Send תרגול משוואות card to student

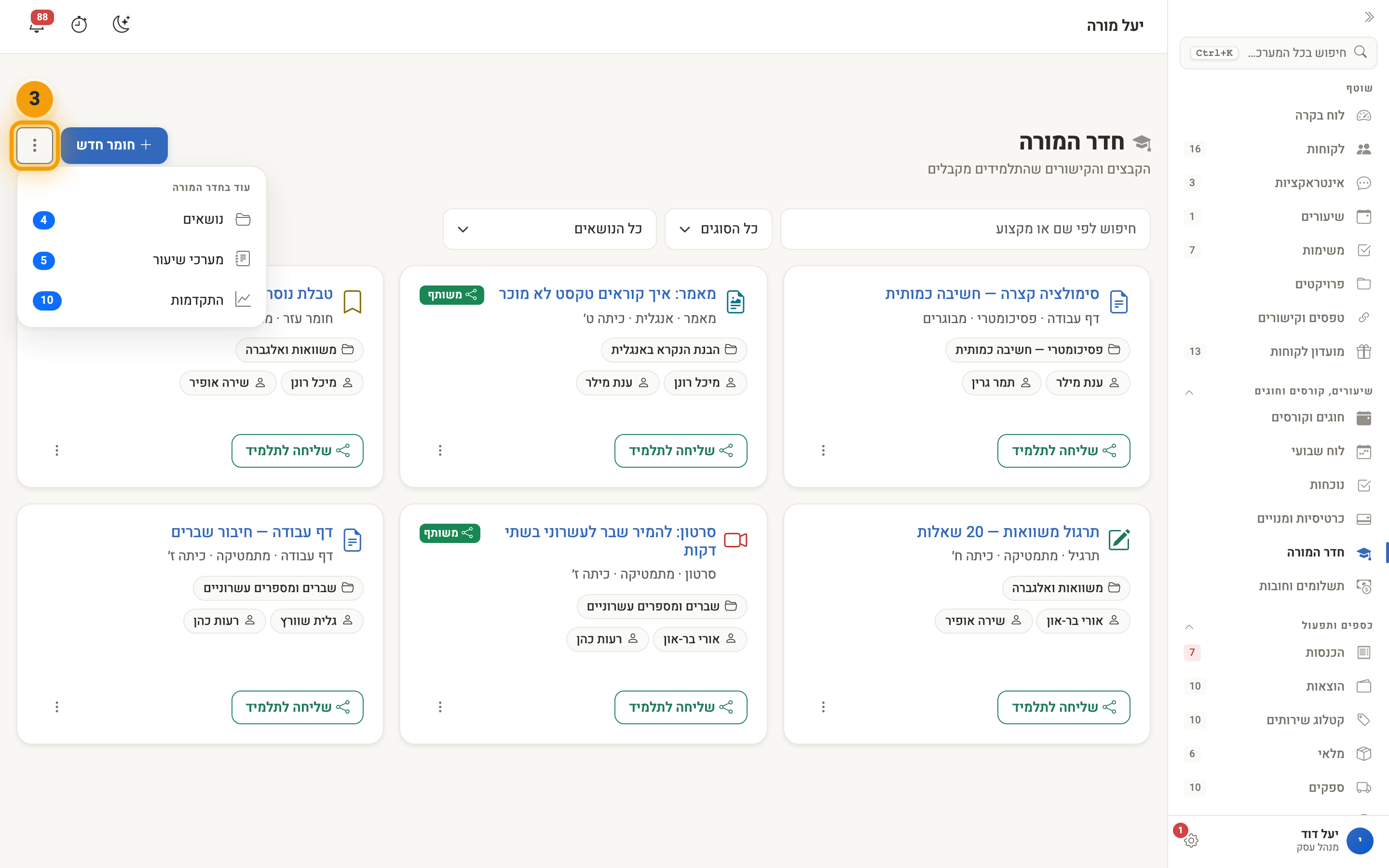click(x=1063, y=707)
